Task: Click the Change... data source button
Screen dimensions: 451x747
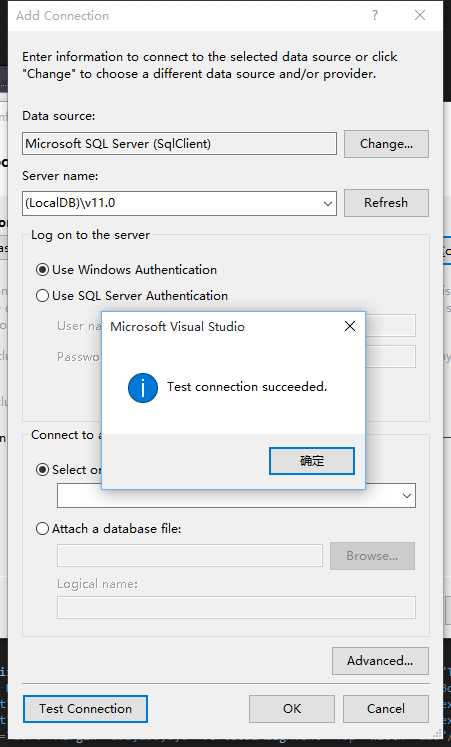Action: (386, 144)
